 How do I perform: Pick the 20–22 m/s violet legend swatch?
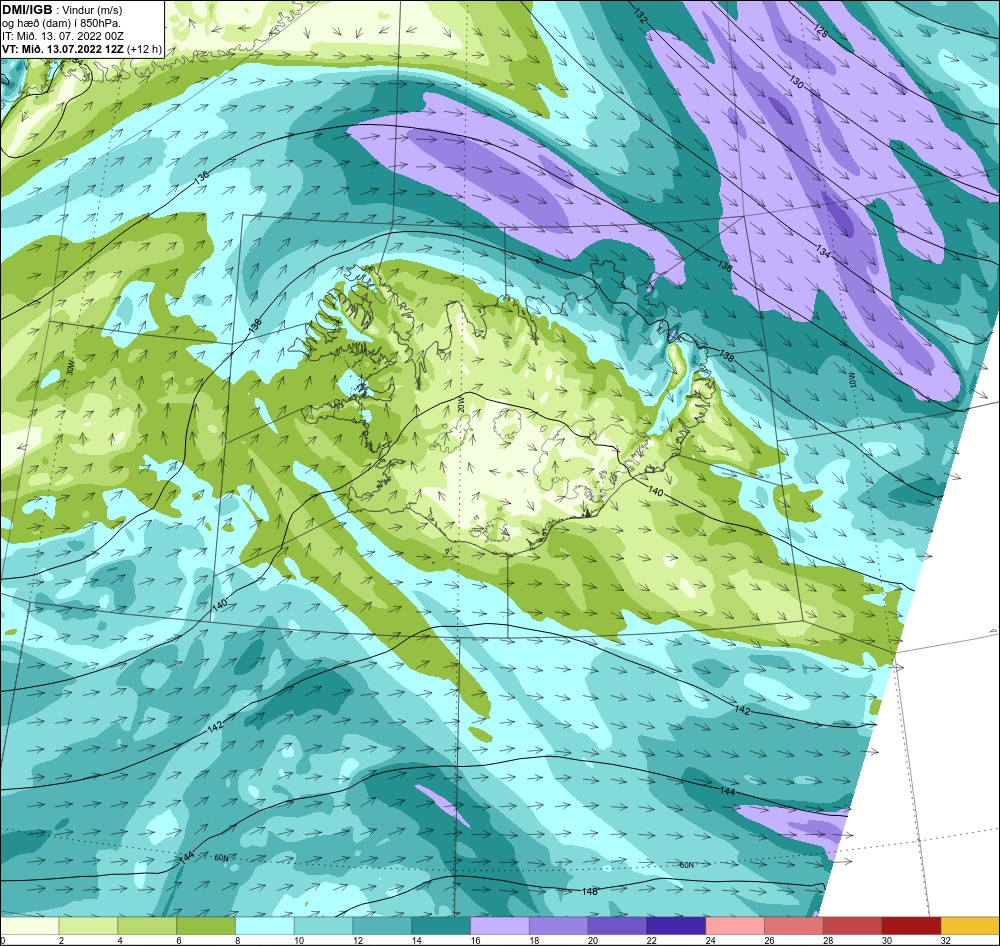617,926
